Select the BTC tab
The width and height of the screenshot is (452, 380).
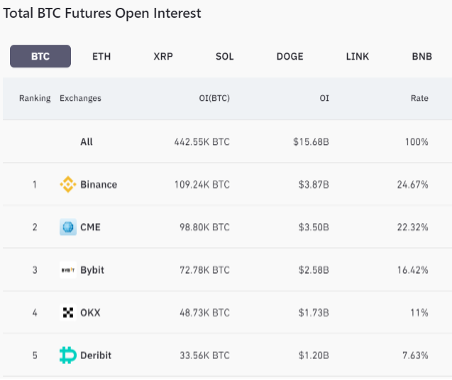[x=40, y=56]
